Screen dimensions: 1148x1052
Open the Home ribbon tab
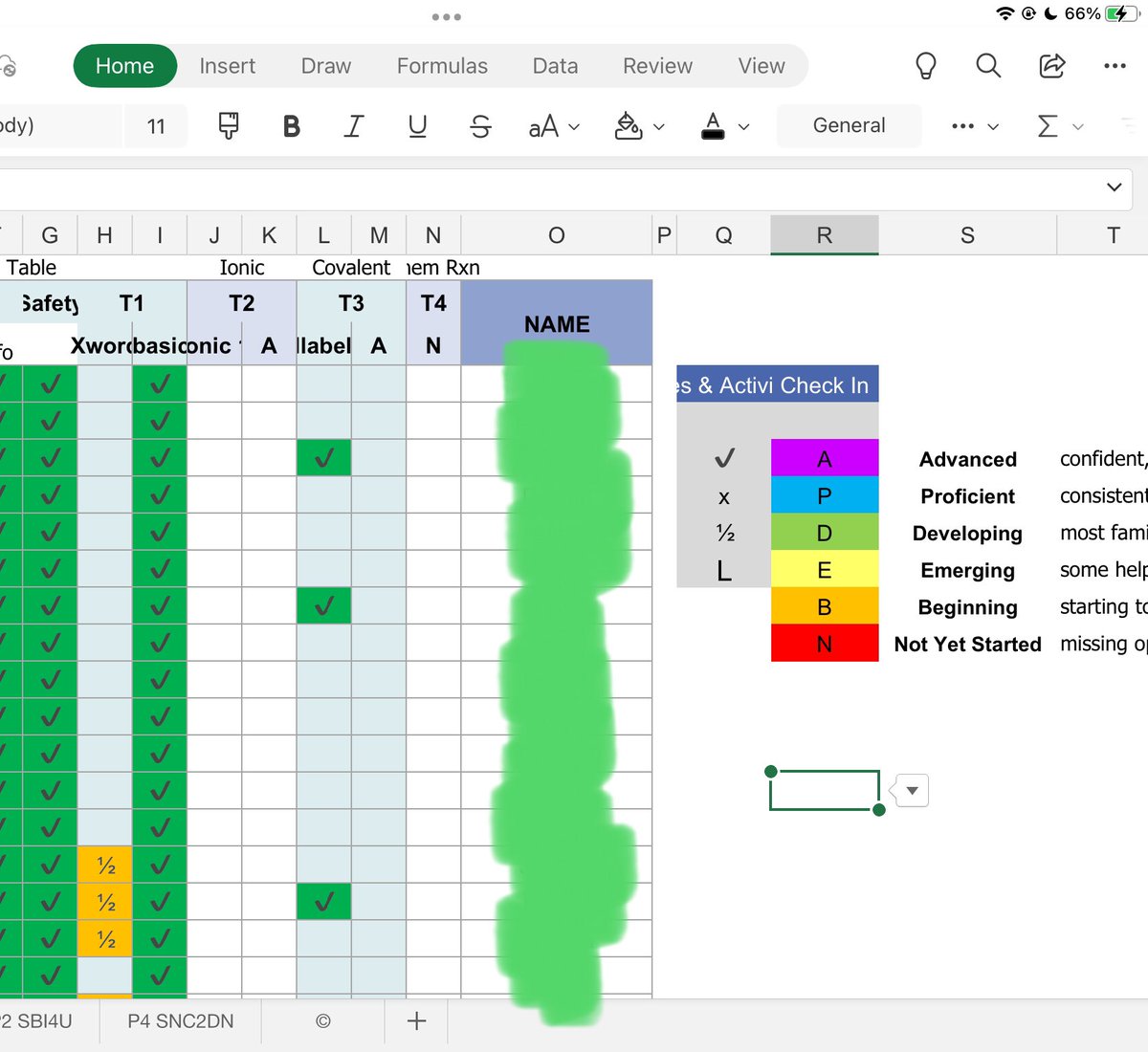point(124,66)
